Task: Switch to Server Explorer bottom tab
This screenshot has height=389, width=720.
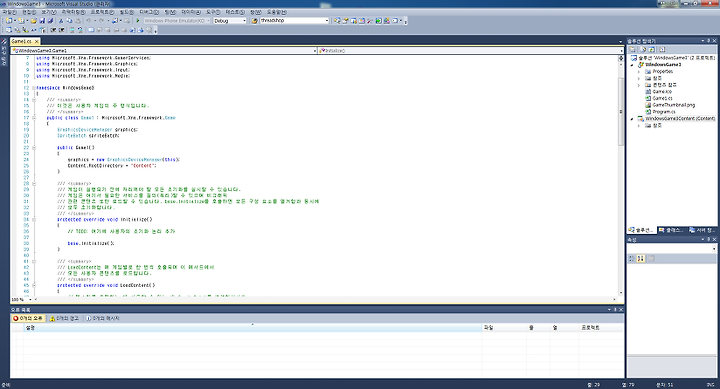Action: [701, 230]
